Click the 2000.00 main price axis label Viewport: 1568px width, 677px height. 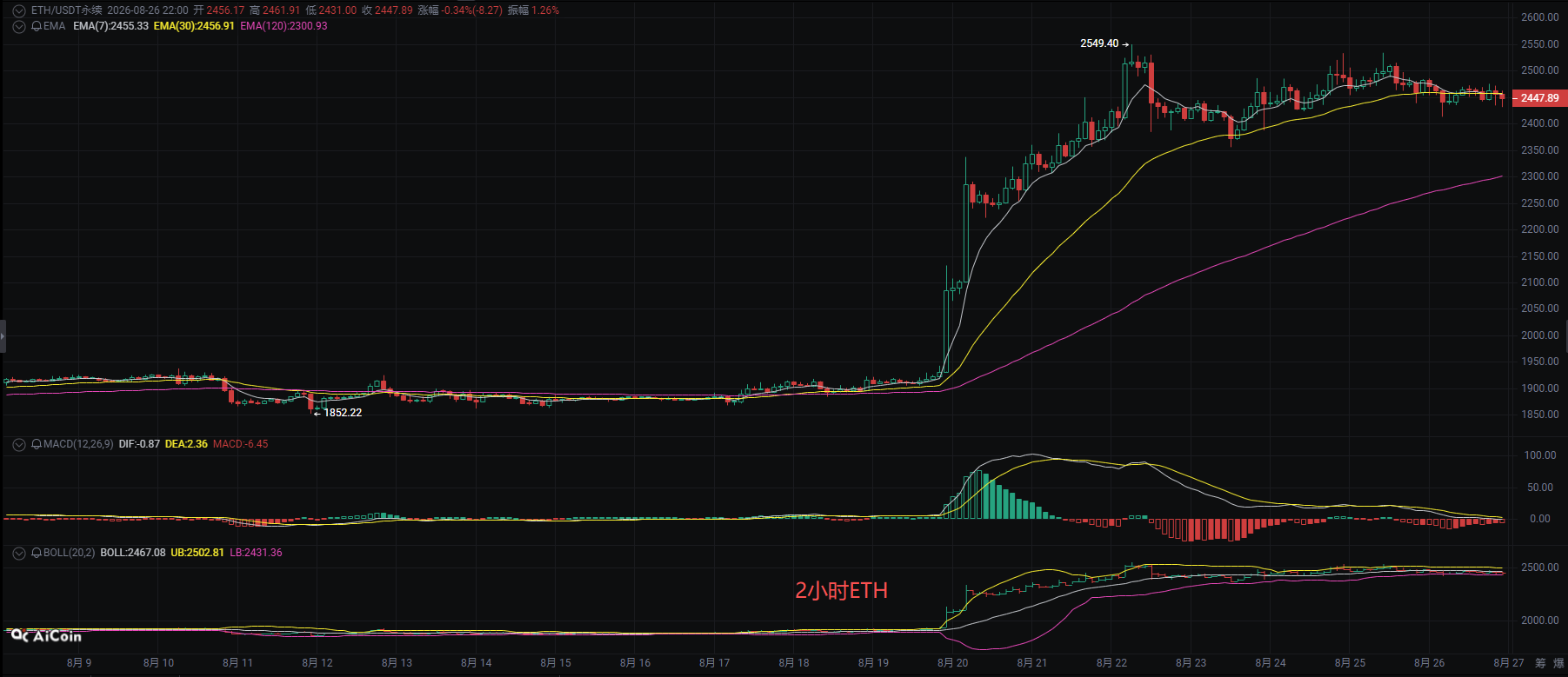(x=1540, y=335)
